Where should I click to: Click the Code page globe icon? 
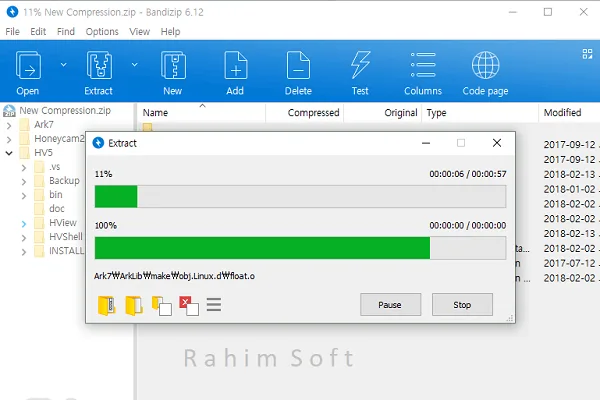pos(485,65)
